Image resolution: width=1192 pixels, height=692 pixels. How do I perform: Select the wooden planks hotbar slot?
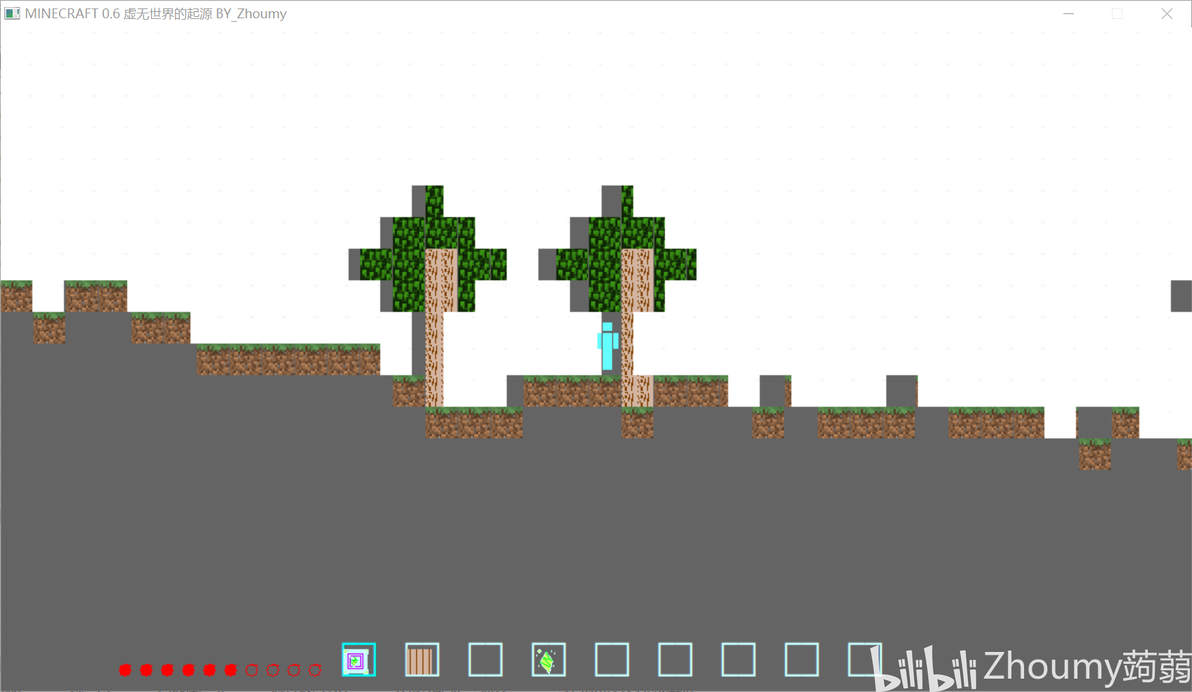tap(422, 660)
